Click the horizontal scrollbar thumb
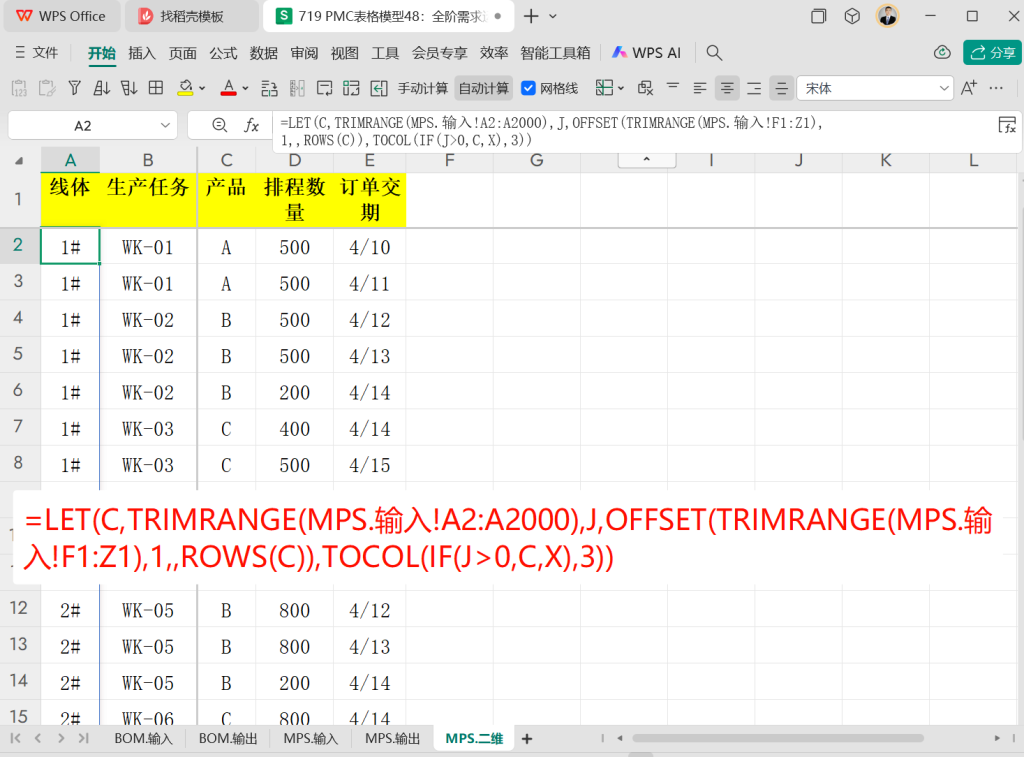 pos(777,738)
